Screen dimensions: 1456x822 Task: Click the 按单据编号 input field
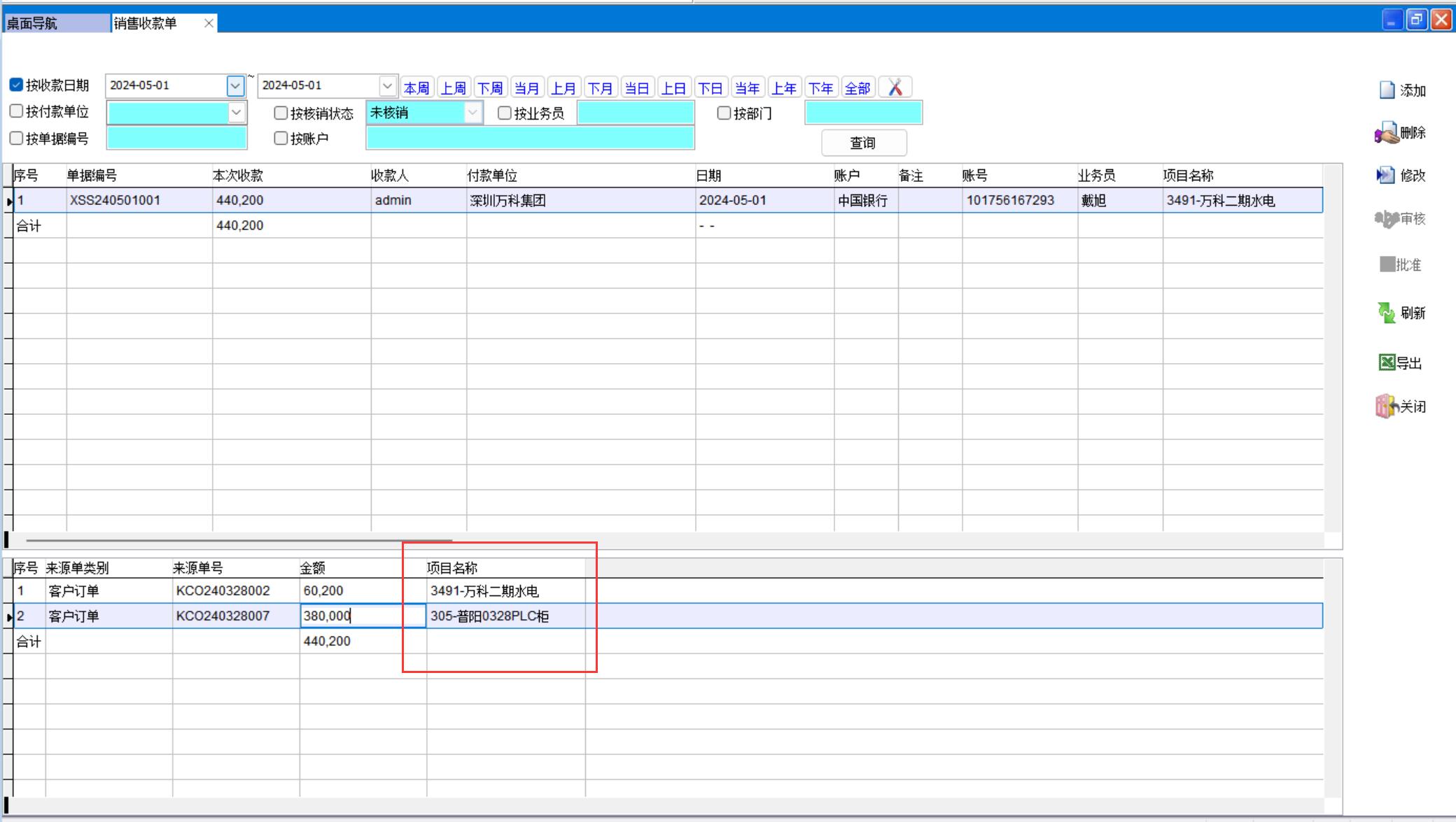(176, 138)
